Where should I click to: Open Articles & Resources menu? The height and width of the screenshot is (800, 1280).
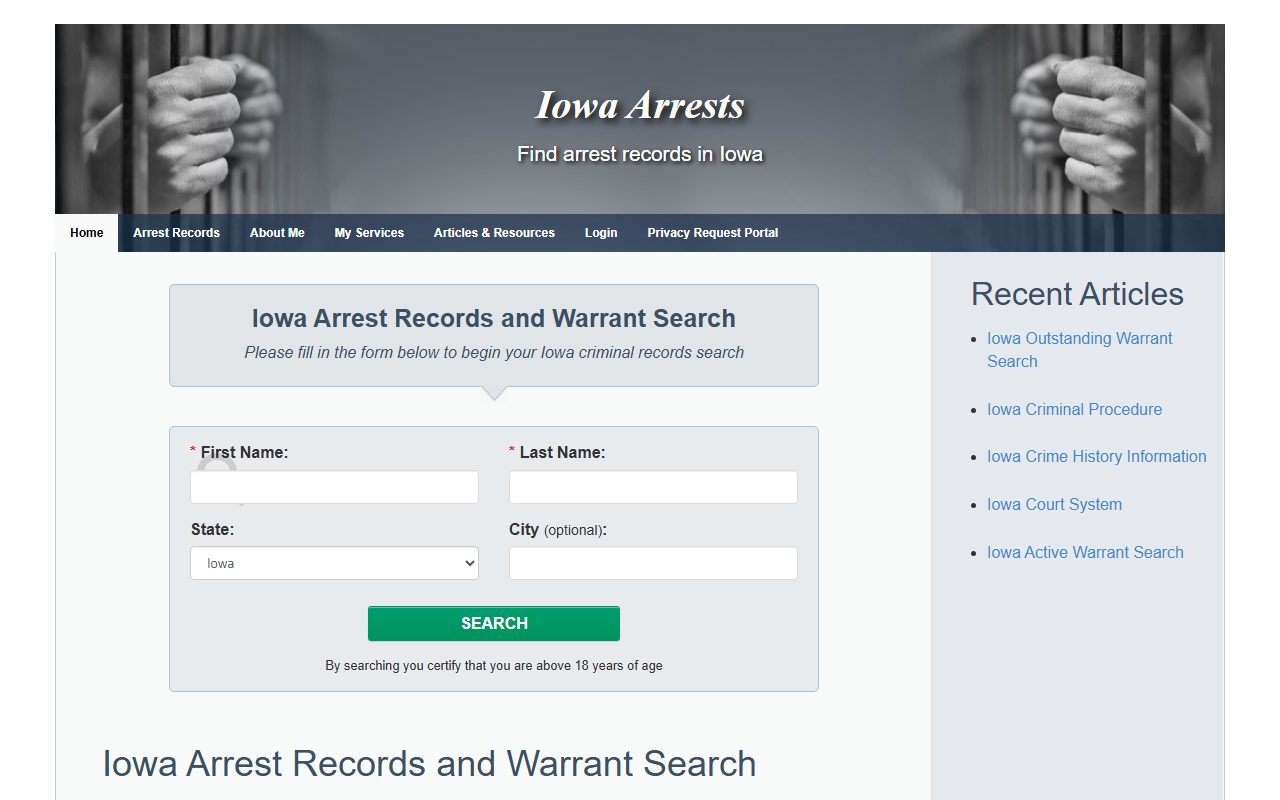pos(494,233)
